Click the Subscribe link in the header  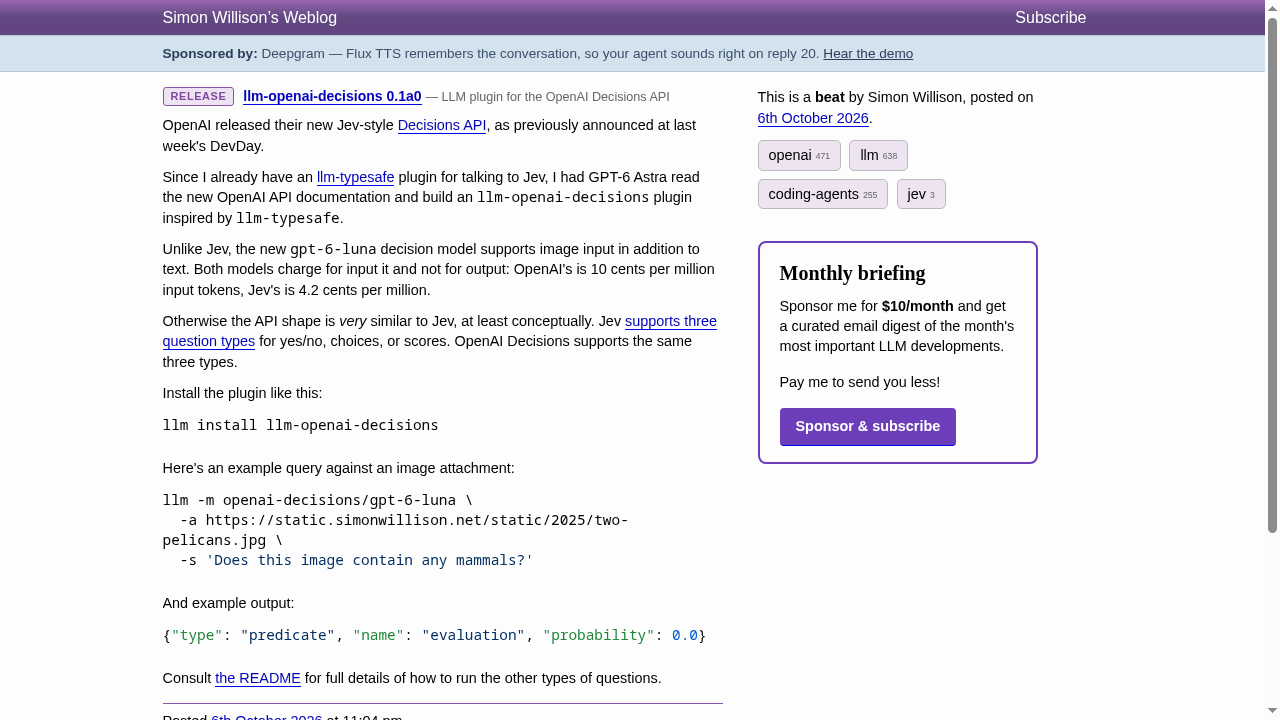pos(1050,18)
